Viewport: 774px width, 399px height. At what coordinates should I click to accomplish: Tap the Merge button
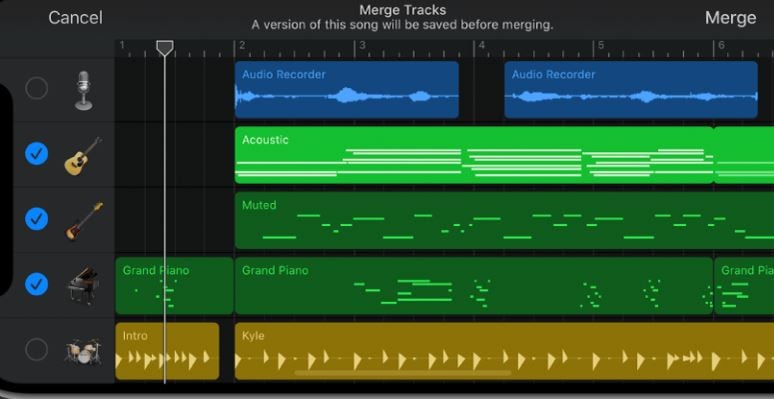[731, 18]
